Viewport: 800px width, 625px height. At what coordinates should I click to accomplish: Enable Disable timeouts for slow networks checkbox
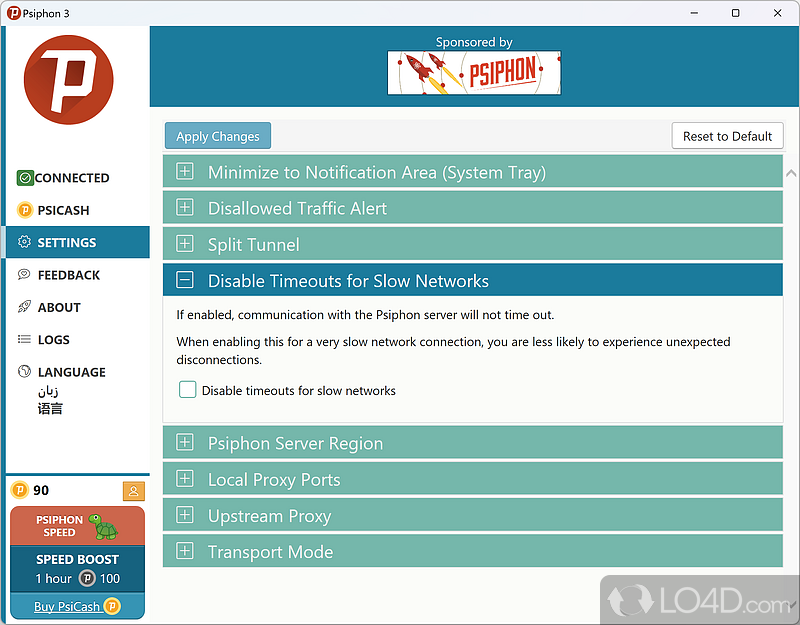coord(187,390)
